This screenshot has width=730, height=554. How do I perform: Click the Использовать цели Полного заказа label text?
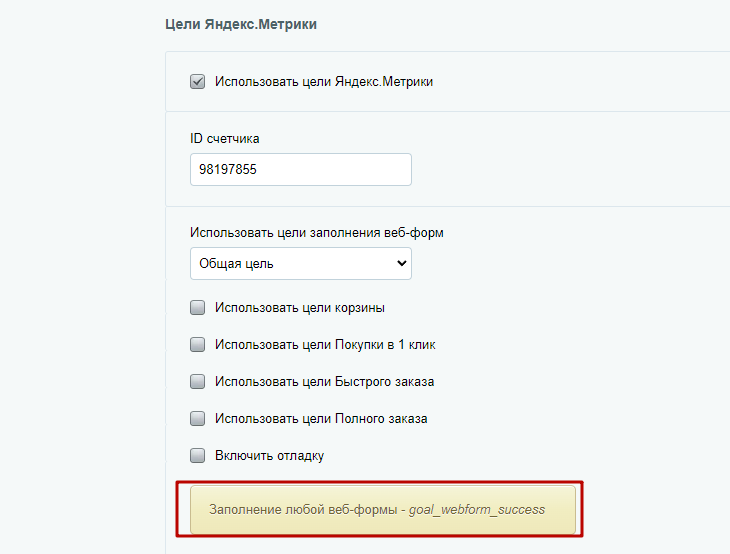point(321,419)
